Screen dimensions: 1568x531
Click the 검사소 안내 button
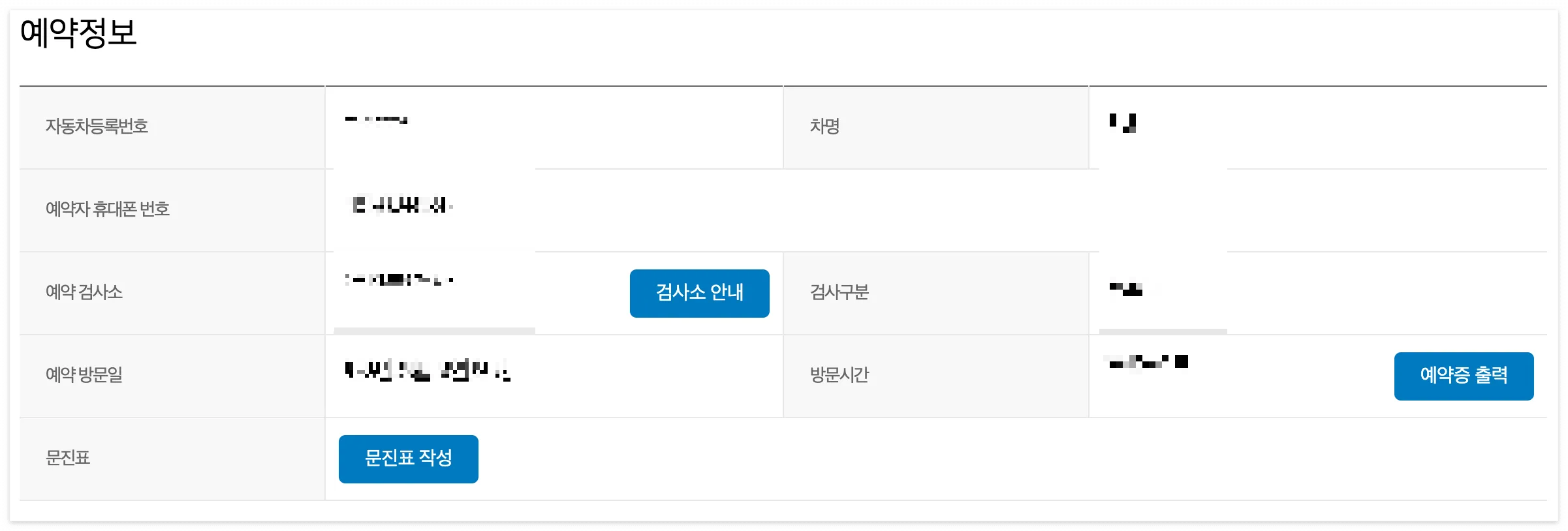pyautogui.click(x=699, y=294)
